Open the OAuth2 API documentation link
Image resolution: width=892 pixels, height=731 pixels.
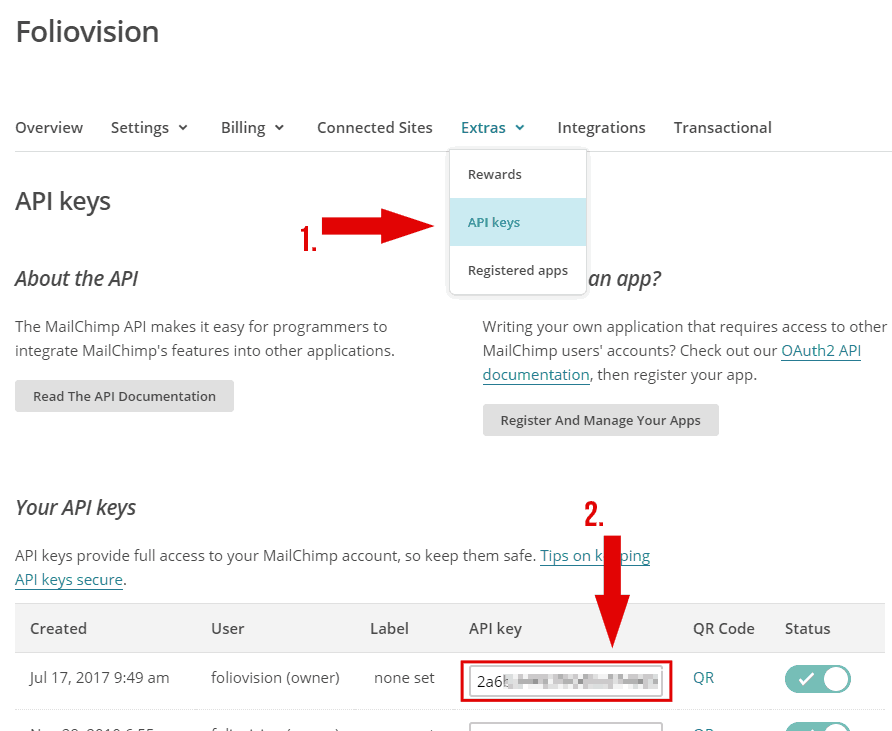(x=820, y=350)
